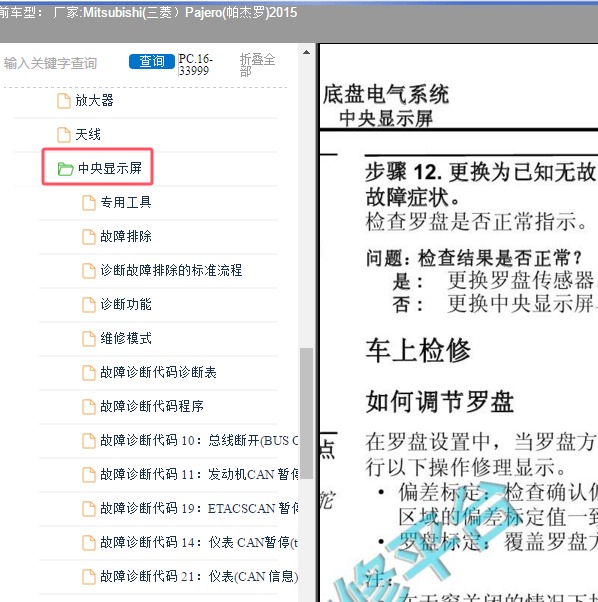The image size is (598, 602).
Task: Open the 放大器 document icon
Action: pyautogui.click(x=64, y=101)
